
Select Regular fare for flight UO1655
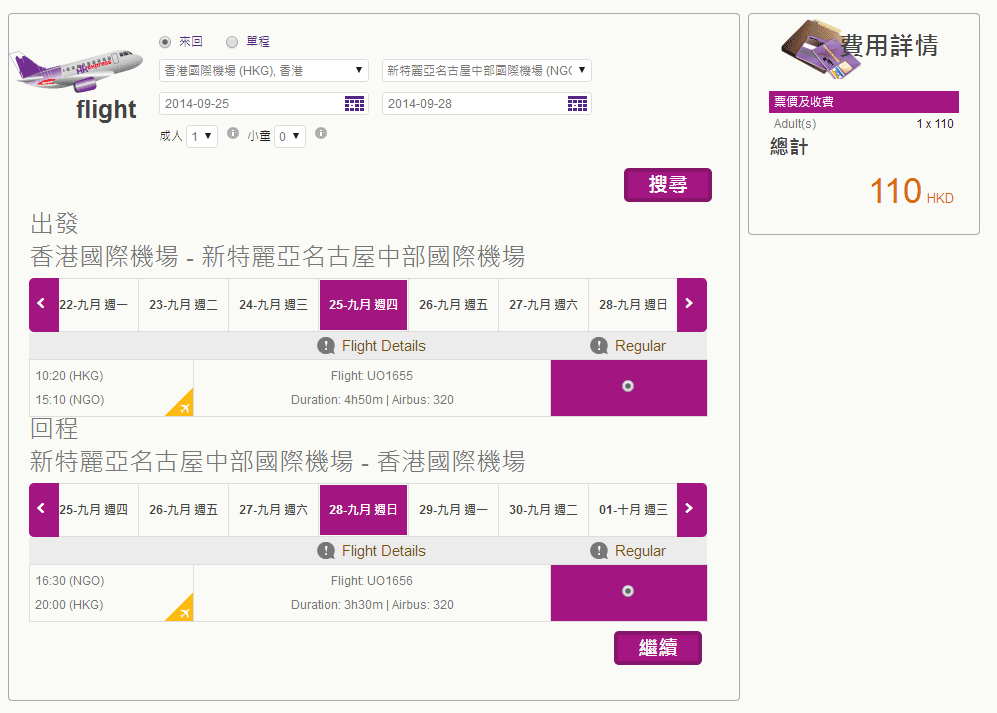[x=628, y=387]
